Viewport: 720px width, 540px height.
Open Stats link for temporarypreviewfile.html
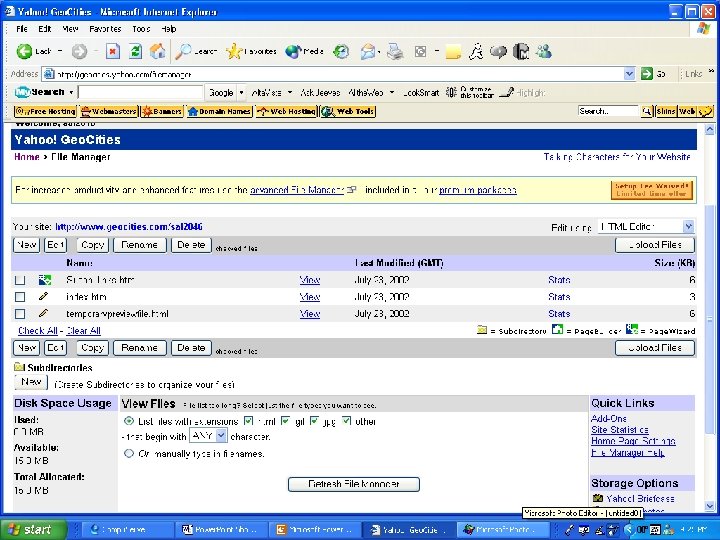tap(559, 314)
